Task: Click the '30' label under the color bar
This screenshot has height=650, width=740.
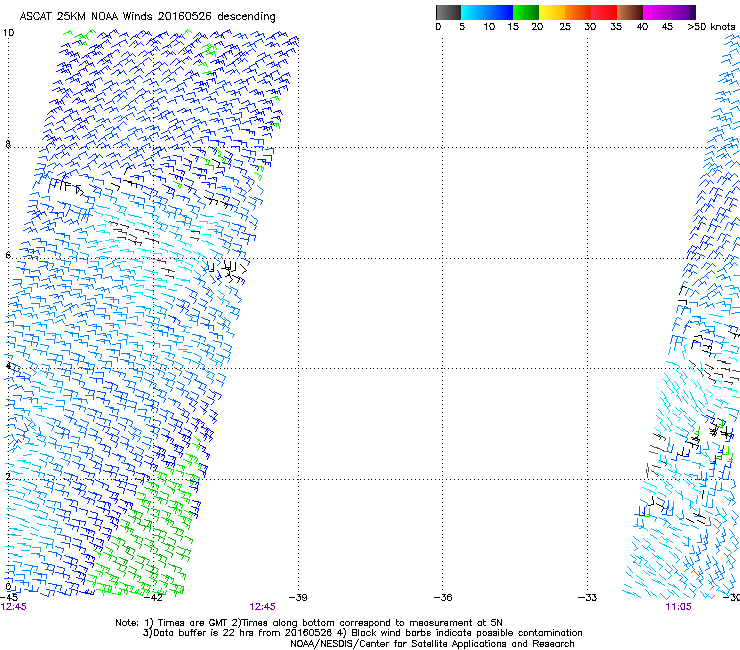Action: pyautogui.click(x=590, y=27)
